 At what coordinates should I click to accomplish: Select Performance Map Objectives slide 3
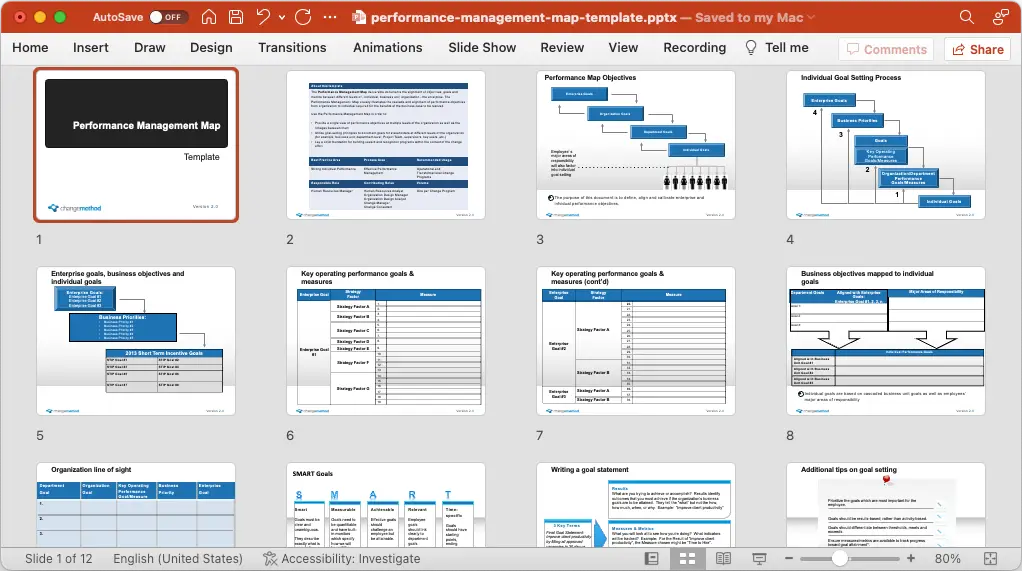[x=636, y=145]
